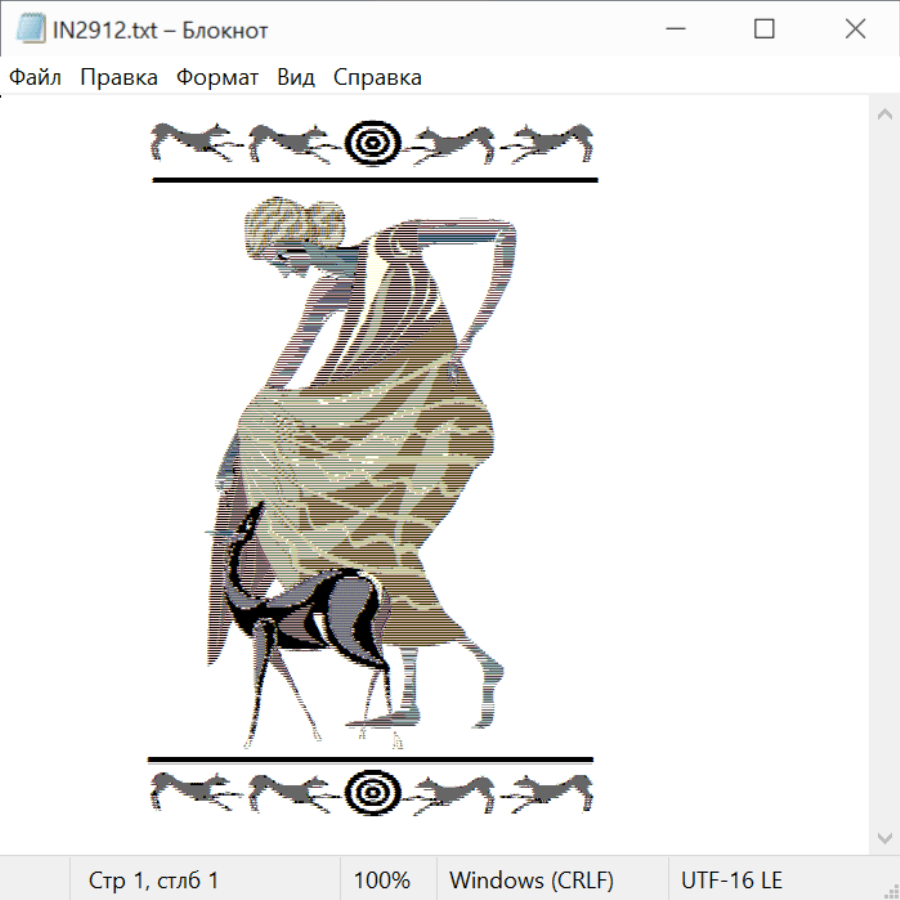Click the top-left running dog figure

click(x=192, y=143)
